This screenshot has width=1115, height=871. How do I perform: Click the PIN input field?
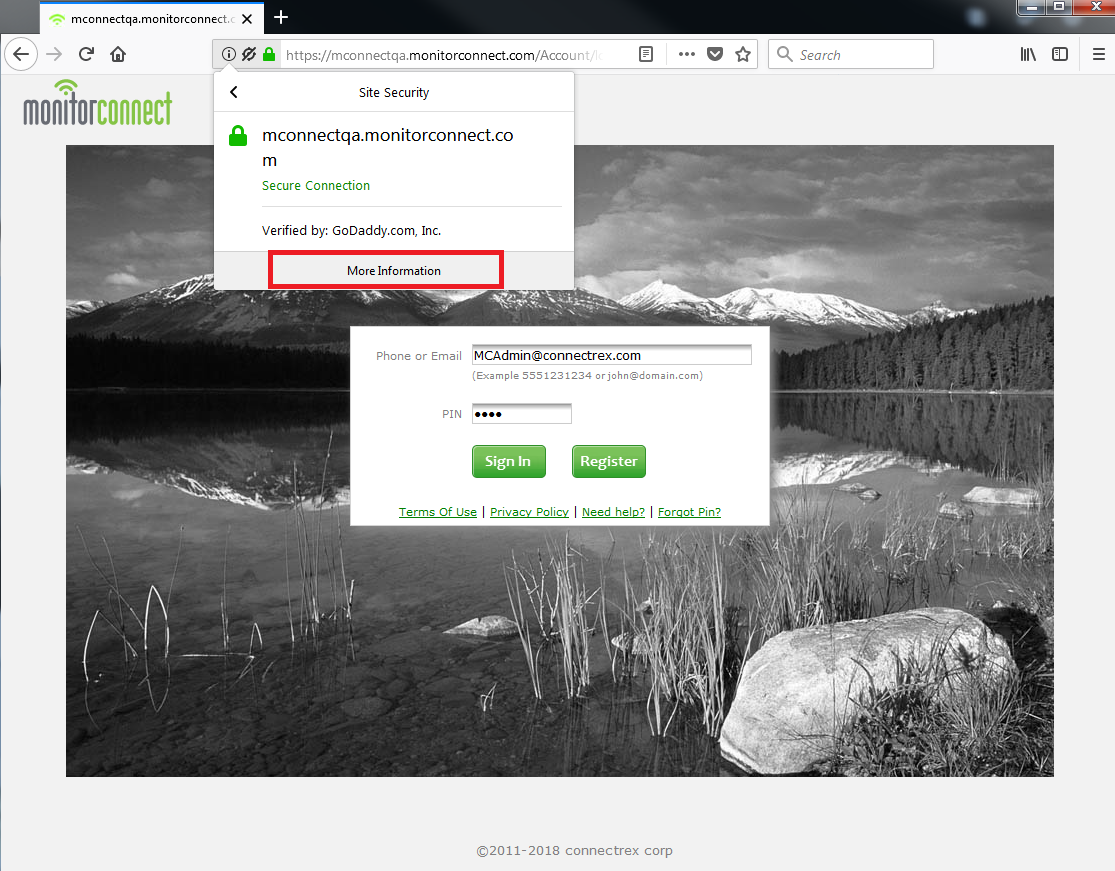click(x=521, y=413)
